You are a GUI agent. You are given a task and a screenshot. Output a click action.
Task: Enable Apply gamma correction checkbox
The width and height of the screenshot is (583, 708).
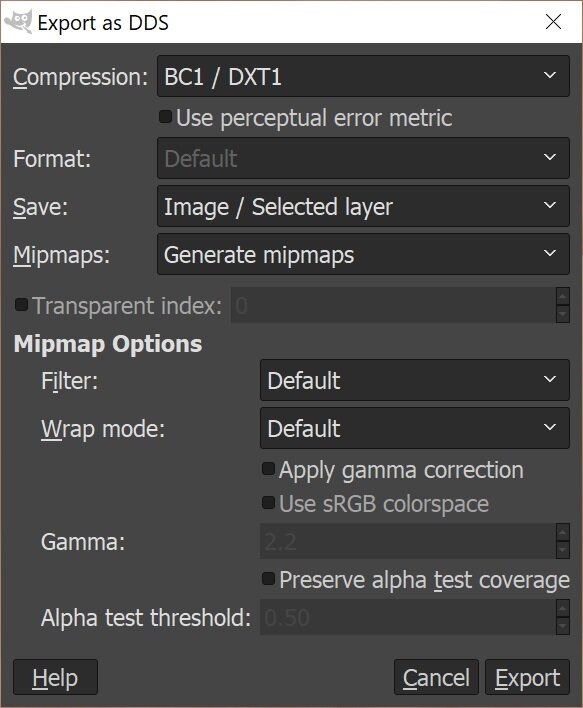[x=268, y=469]
